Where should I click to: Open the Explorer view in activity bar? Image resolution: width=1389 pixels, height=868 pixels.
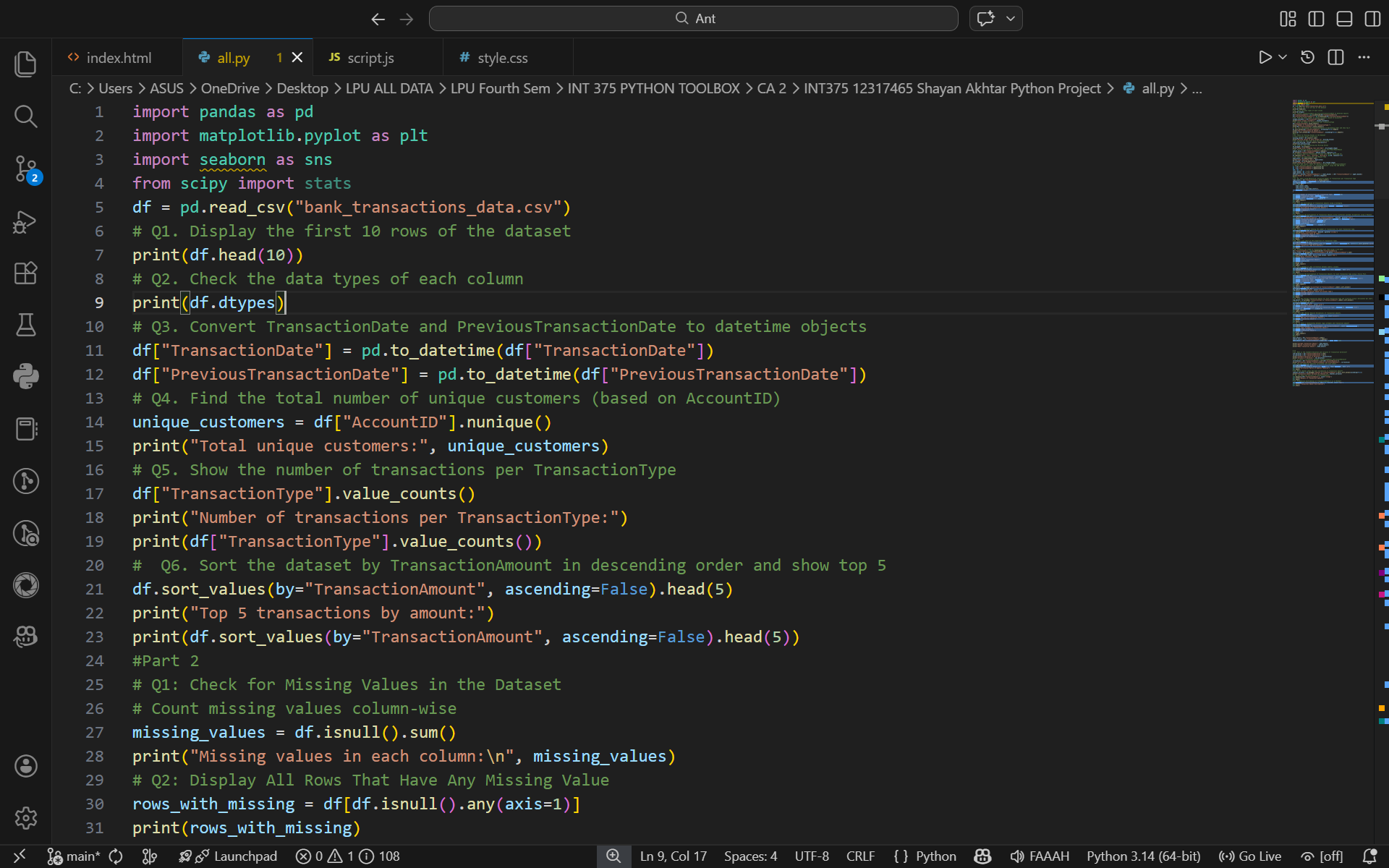26,64
